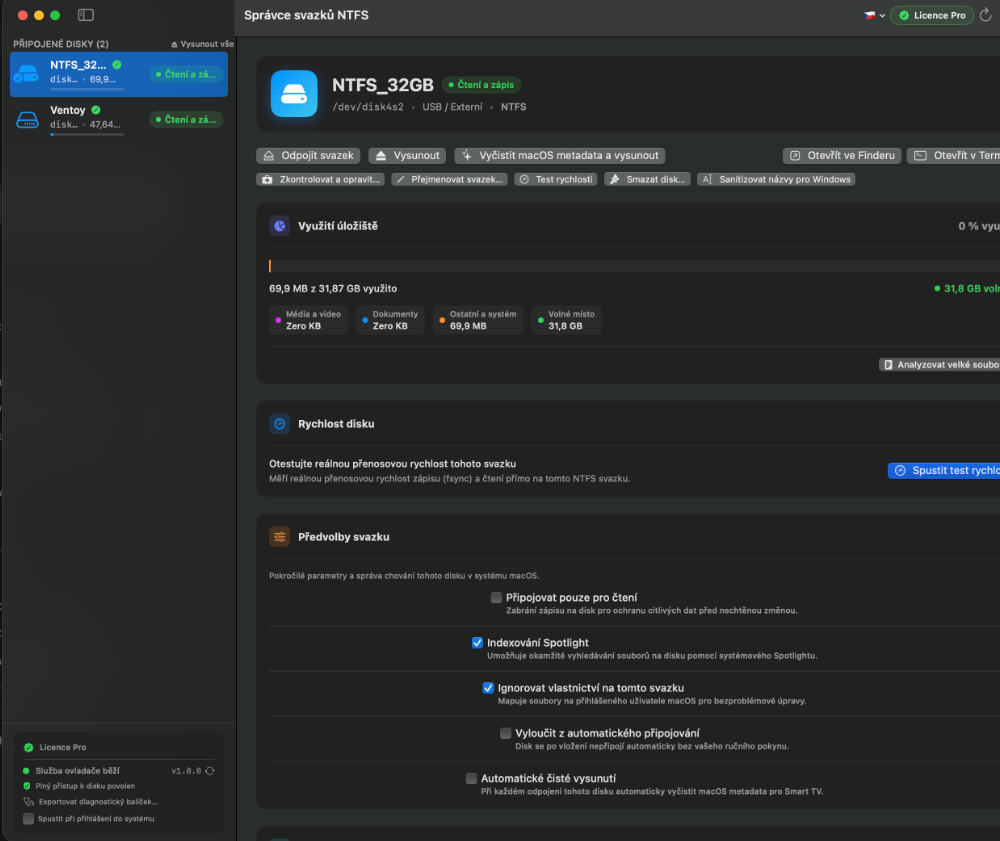Select the Ventoy disk in sidebar
Image resolution: width=1000 pixels, height=841 pixels.
tap(119, 120)
